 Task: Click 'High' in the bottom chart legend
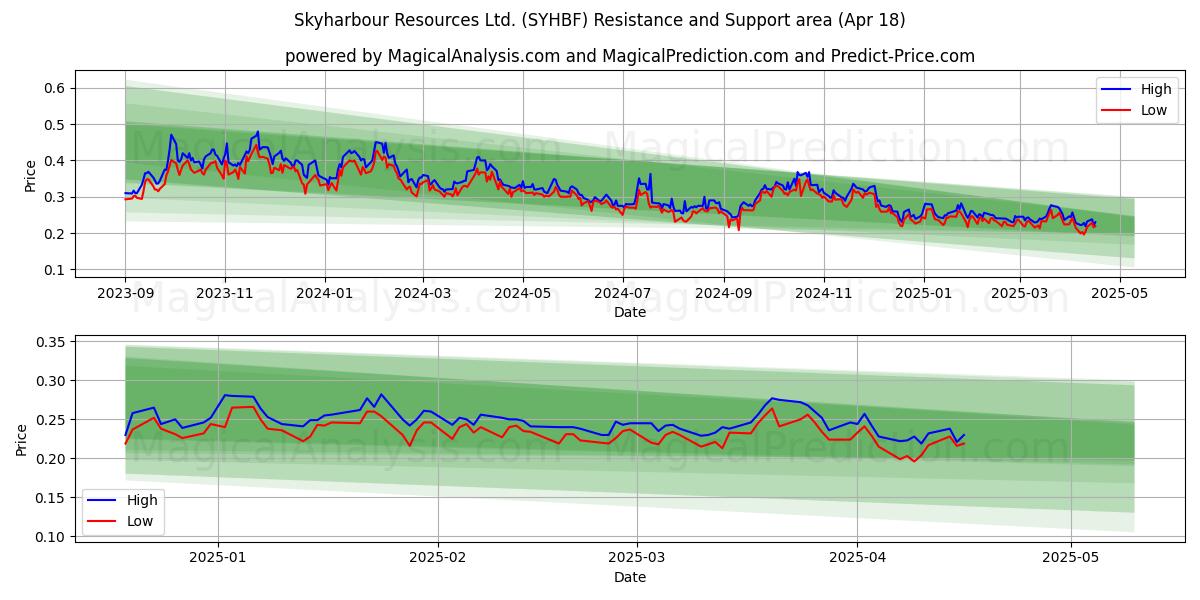click(142, 500)
